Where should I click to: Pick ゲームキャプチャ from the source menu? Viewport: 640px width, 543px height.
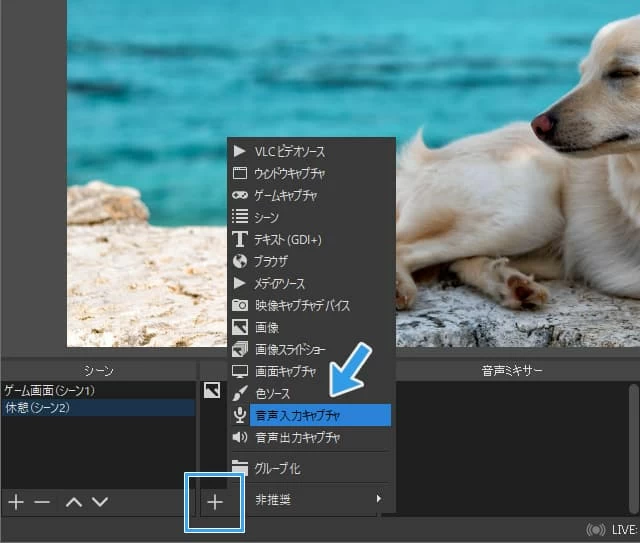(x=311, y=195)
